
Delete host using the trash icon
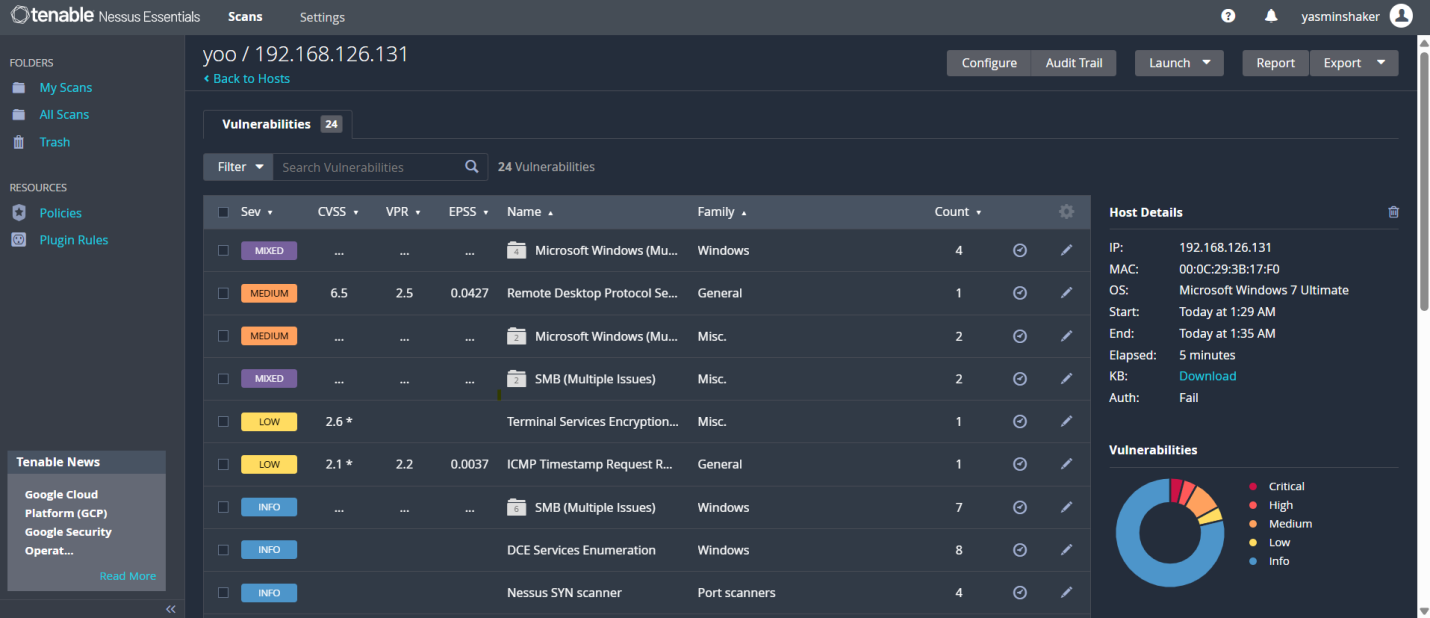coord(1394,212)
